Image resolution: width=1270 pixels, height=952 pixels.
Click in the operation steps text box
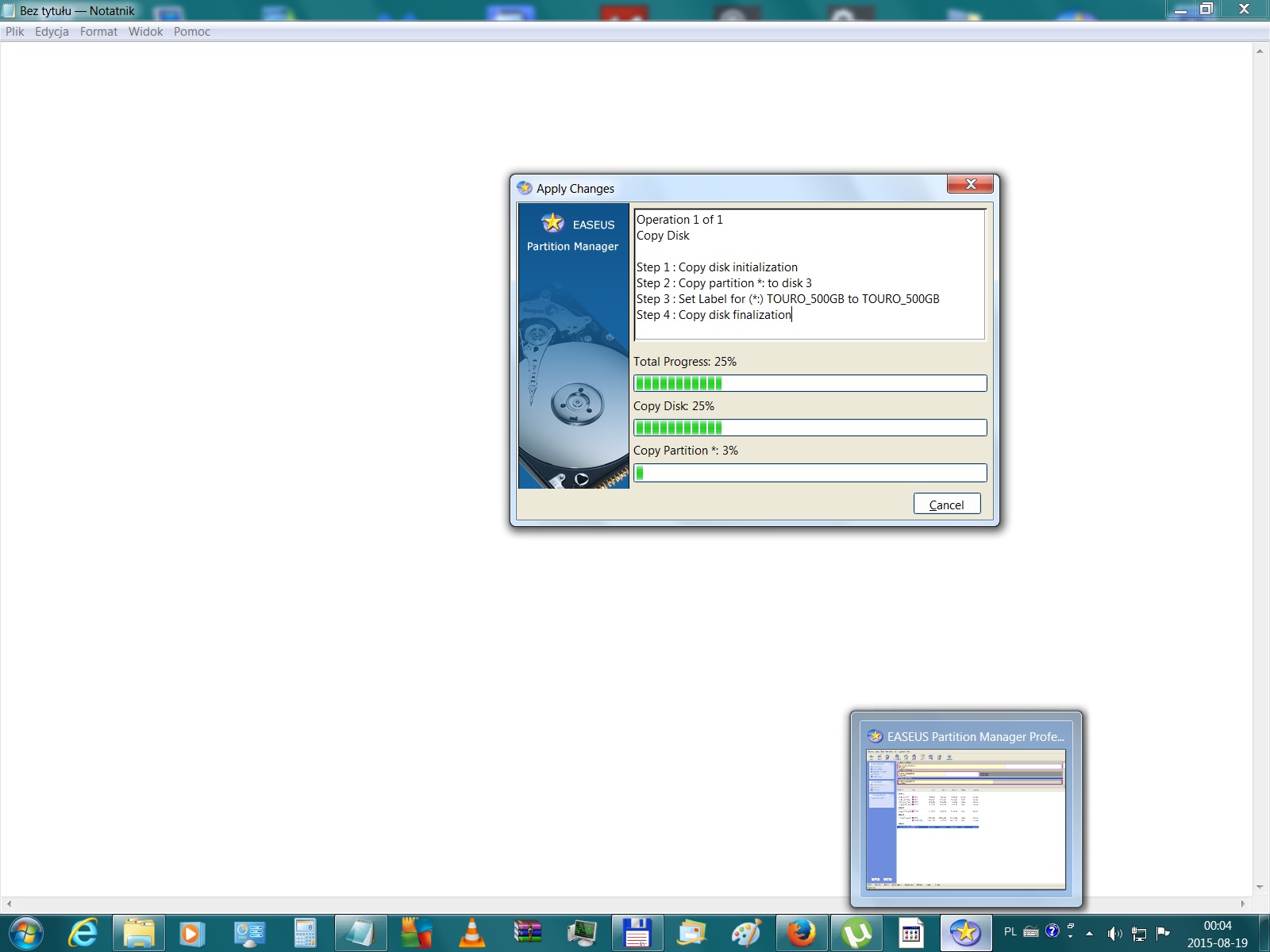[x=810, y=274]
